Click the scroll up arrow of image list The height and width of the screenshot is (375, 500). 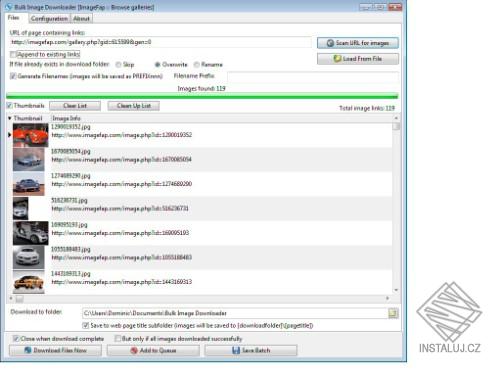[396, 118]
